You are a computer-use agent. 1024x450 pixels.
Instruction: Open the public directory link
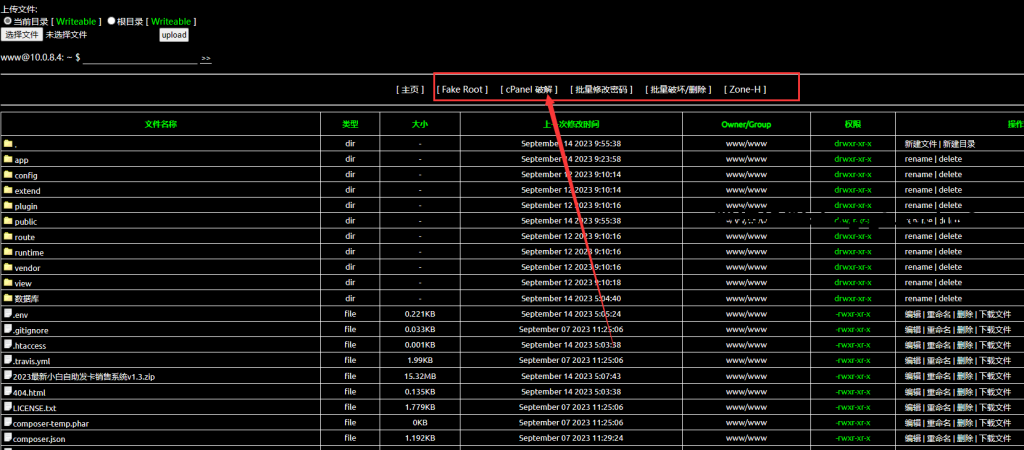pos(26,222)
